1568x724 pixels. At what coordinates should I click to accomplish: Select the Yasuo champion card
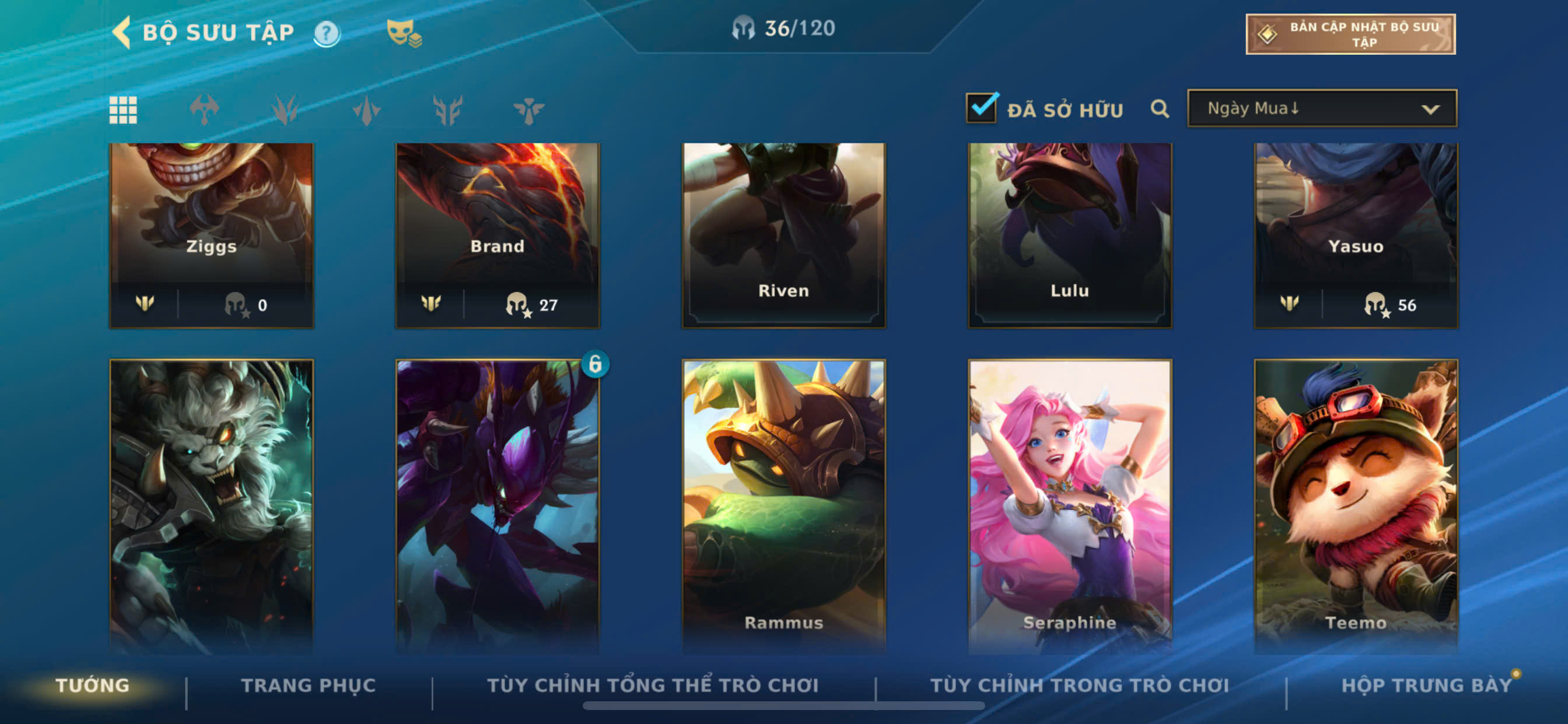click(1356, 236)
